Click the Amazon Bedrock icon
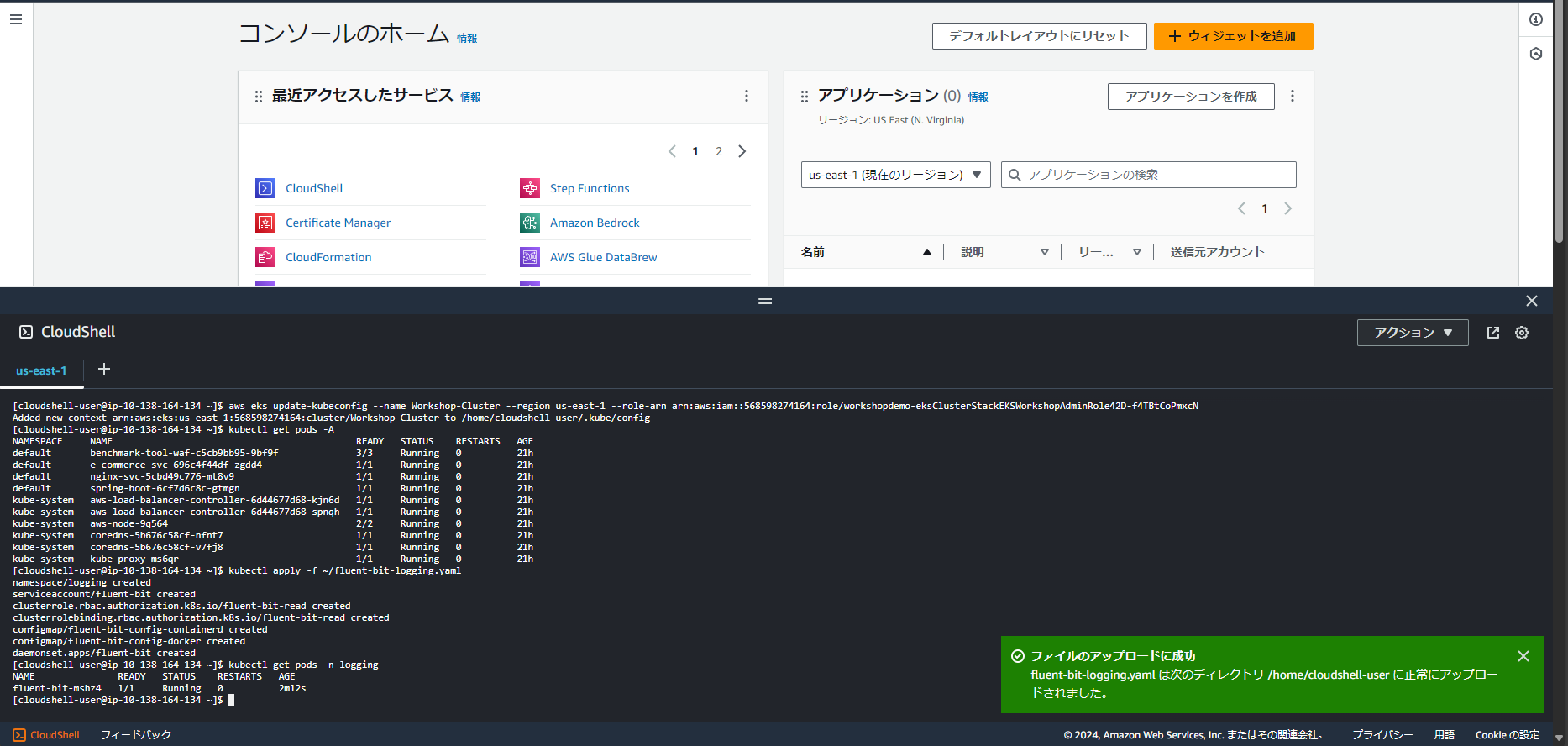The image size is (1568, 746). coord(530,223)
